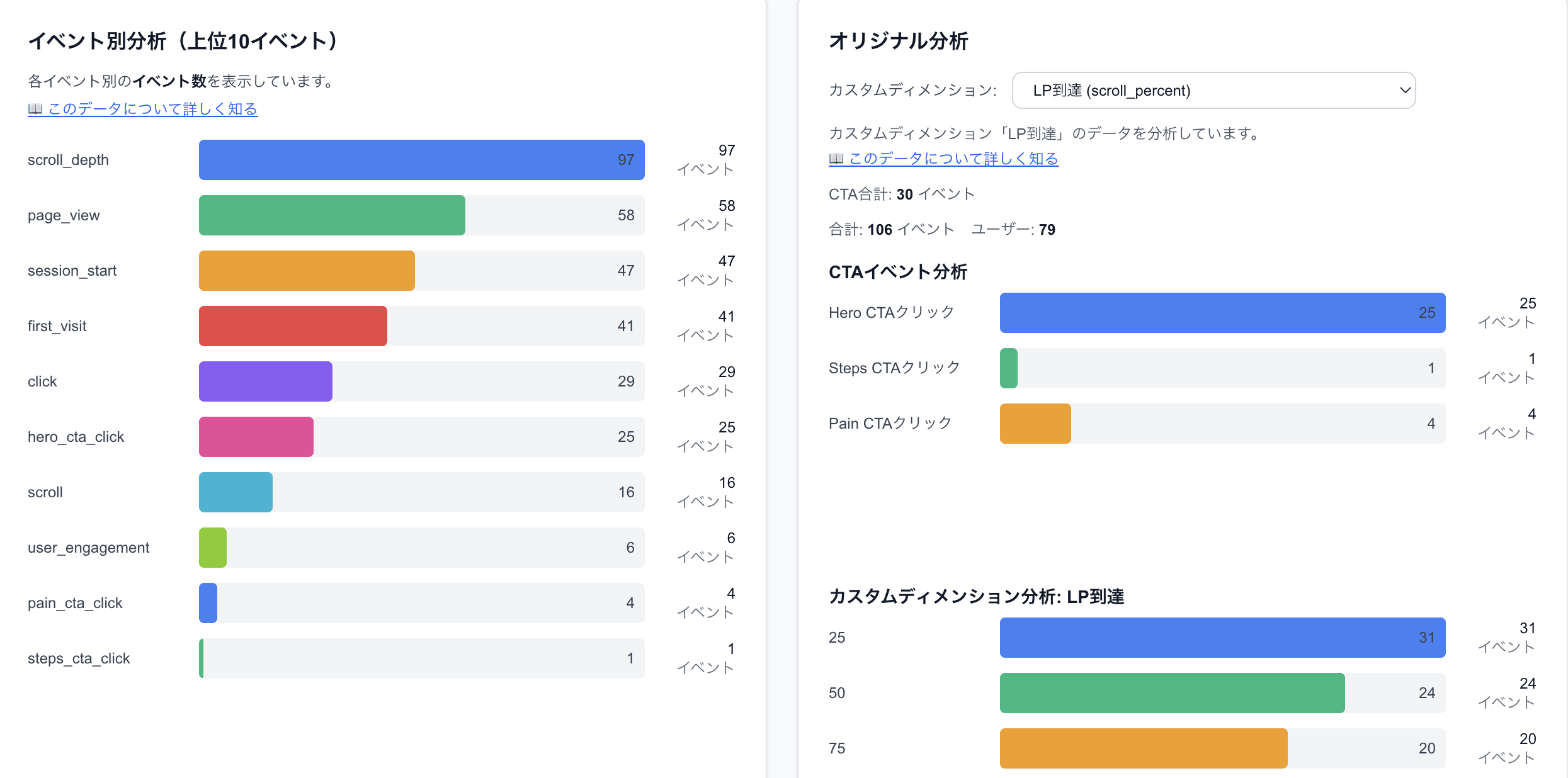Click the light blue scroll bar

pos(236,492)
